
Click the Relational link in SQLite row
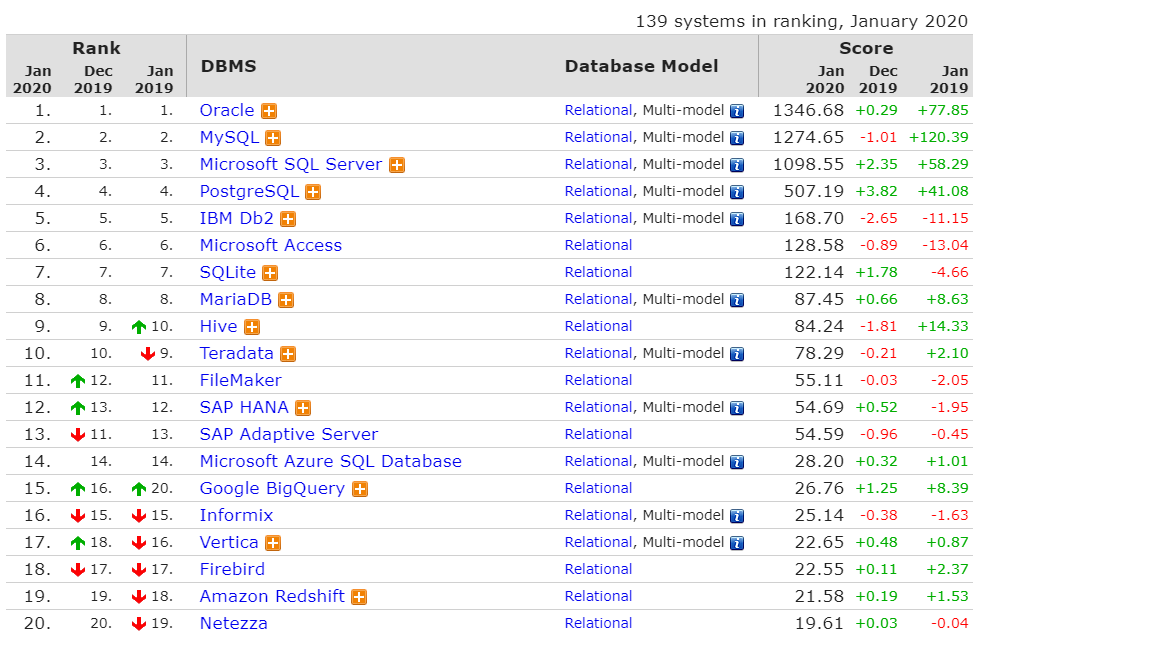598,273
